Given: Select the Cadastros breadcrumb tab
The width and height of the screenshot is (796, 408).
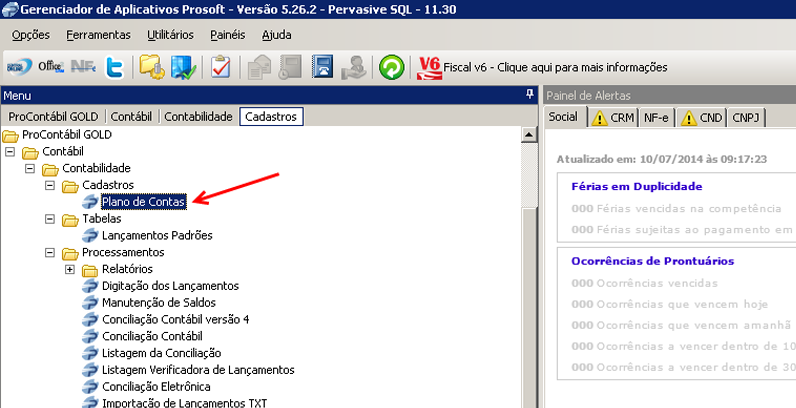Looking at the screenshot, I should tap(271, 117).
